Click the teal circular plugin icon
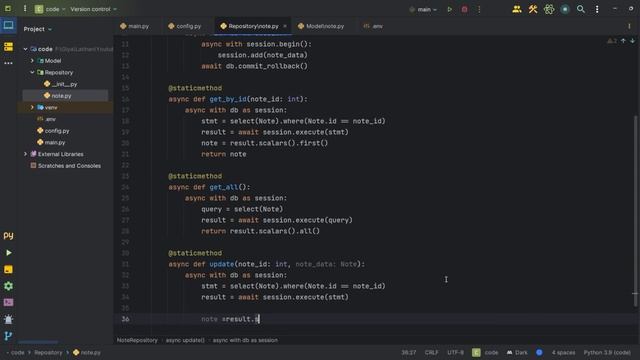Image resolution: width=640 pixels, height=360 pixels. click(x=565, y=9)
